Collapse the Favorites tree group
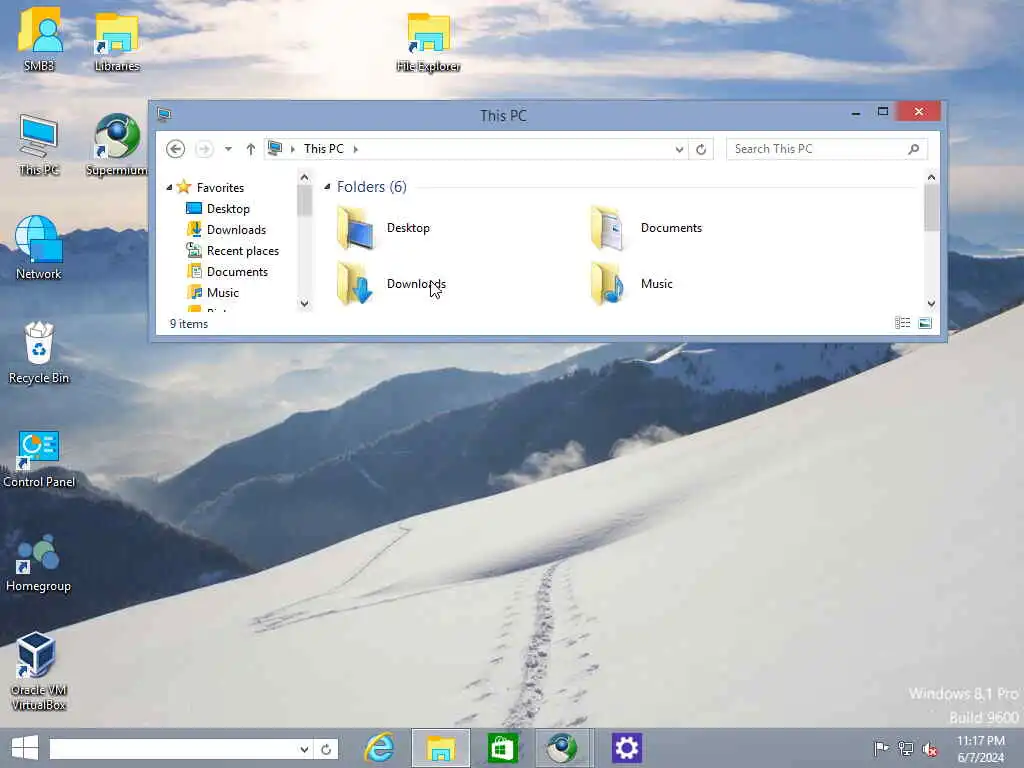This screenshot has height=768, width=1024. click(x=169, y=187)
